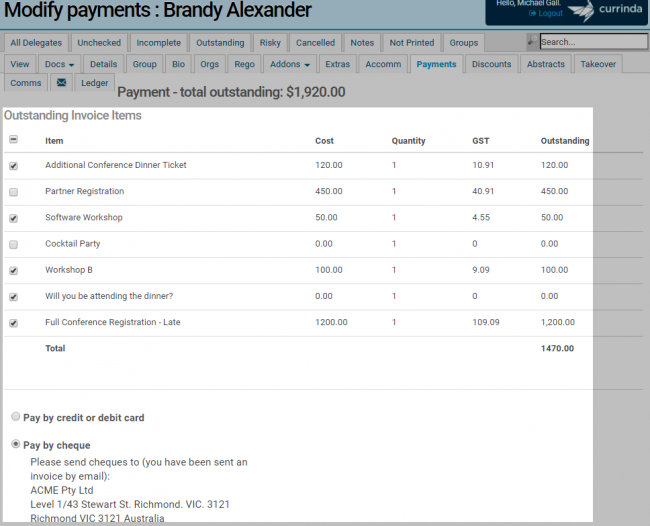Uncheck the Software Workshop checkbox
This screenshot has width=650, height=526.
pyautogui.click(x=14, y=218)
